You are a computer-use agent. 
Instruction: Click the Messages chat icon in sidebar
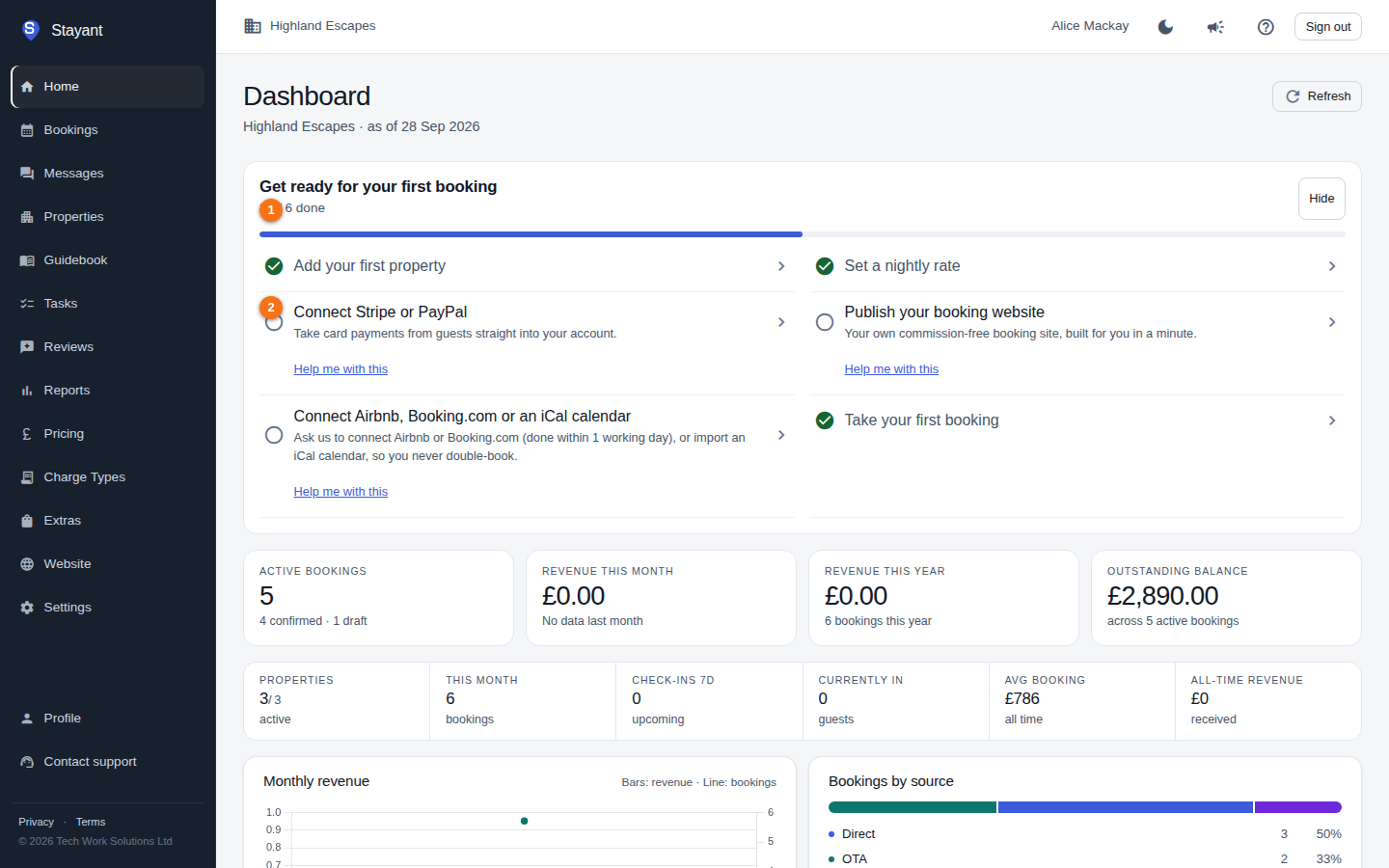coord(27,174)
